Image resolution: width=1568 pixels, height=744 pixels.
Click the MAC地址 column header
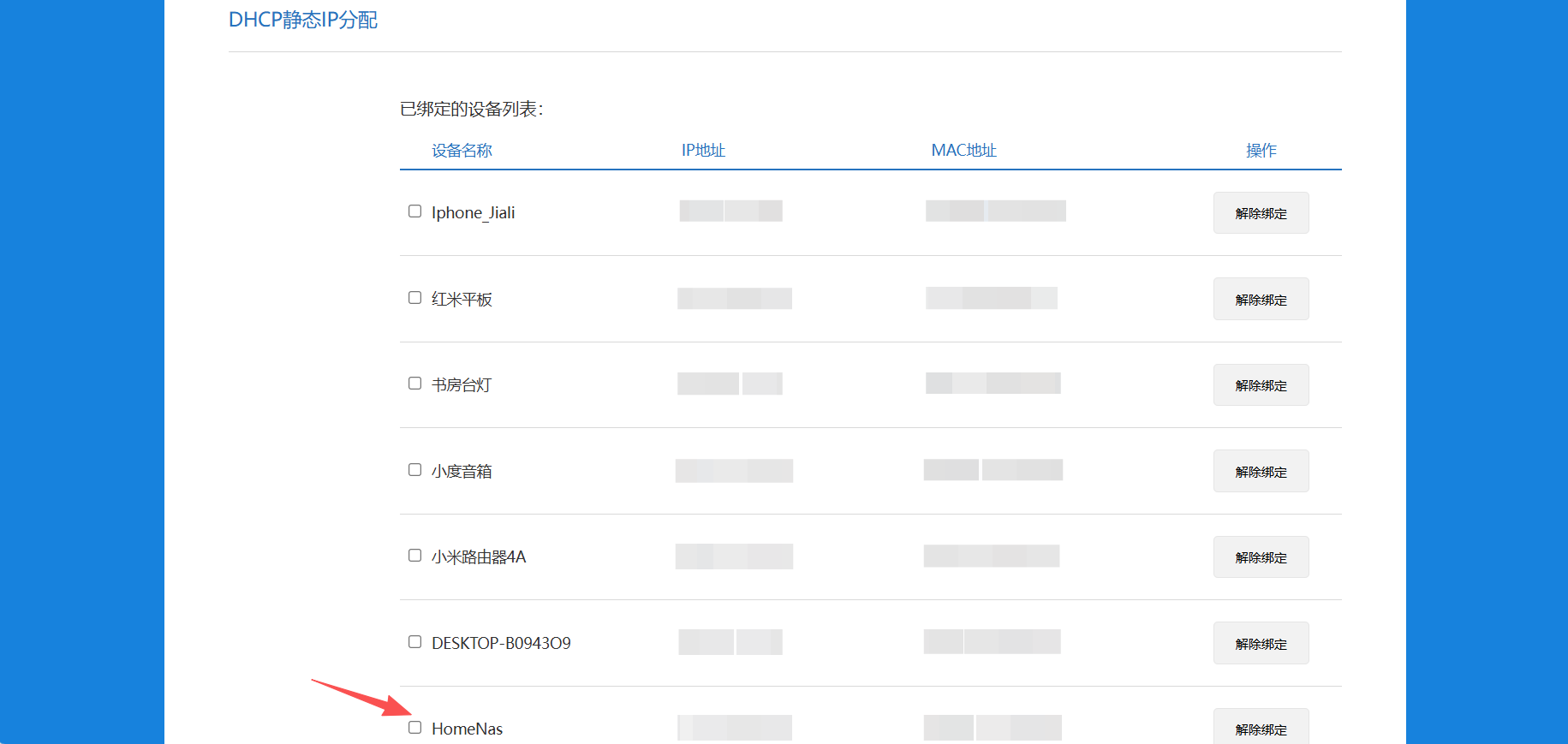(963, 151)
